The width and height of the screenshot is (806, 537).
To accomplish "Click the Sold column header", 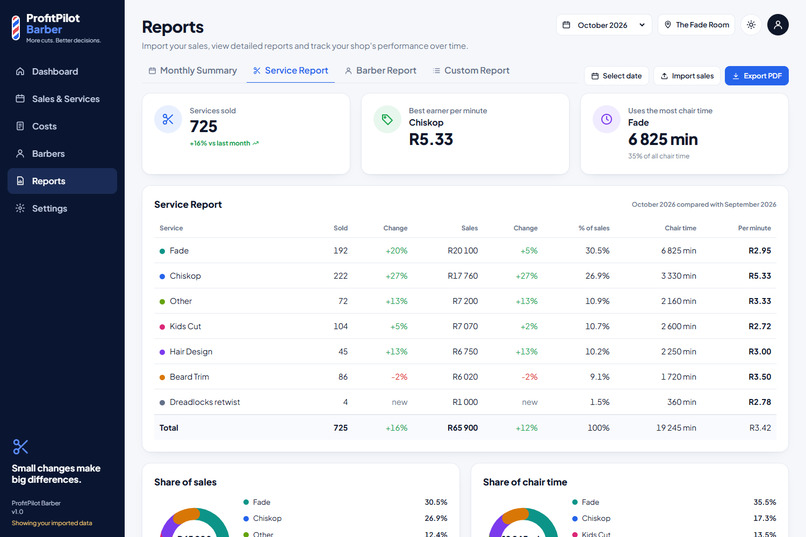I will 340,228.
